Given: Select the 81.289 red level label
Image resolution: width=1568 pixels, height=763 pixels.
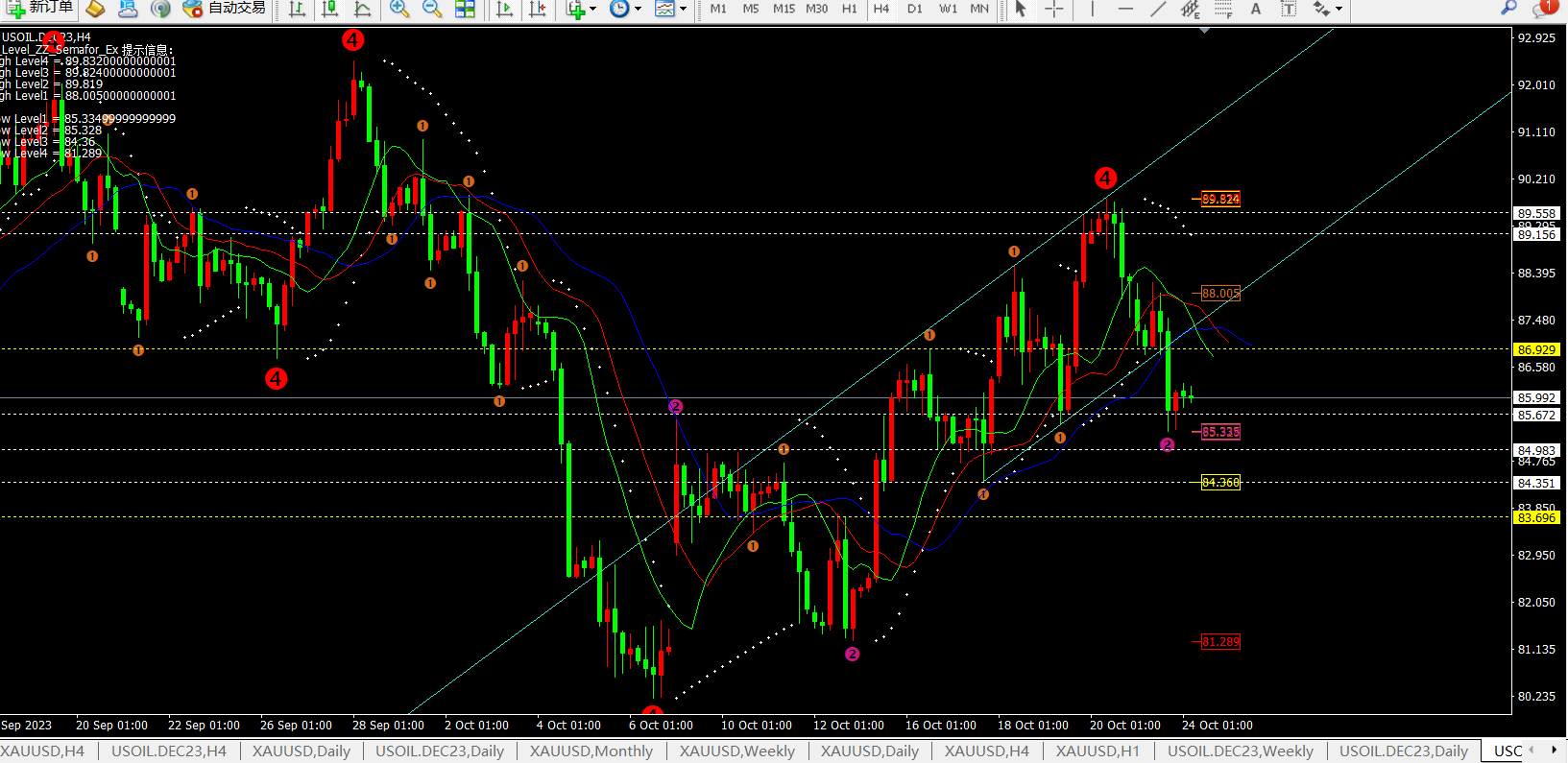Looking at the screenshot, I should (1220, 642).
